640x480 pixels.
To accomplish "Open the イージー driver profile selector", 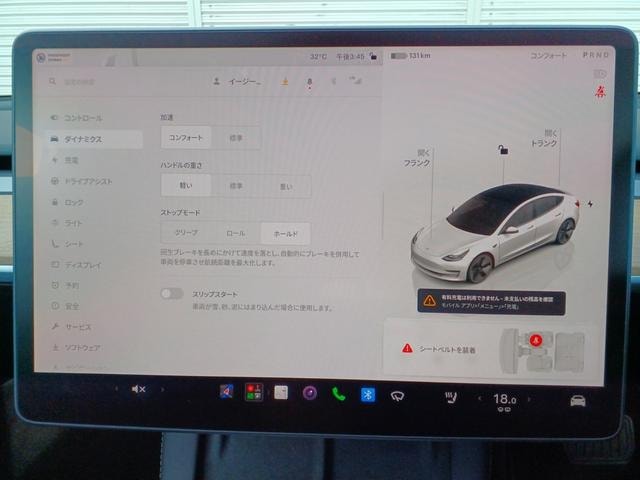I will [237, 82].
